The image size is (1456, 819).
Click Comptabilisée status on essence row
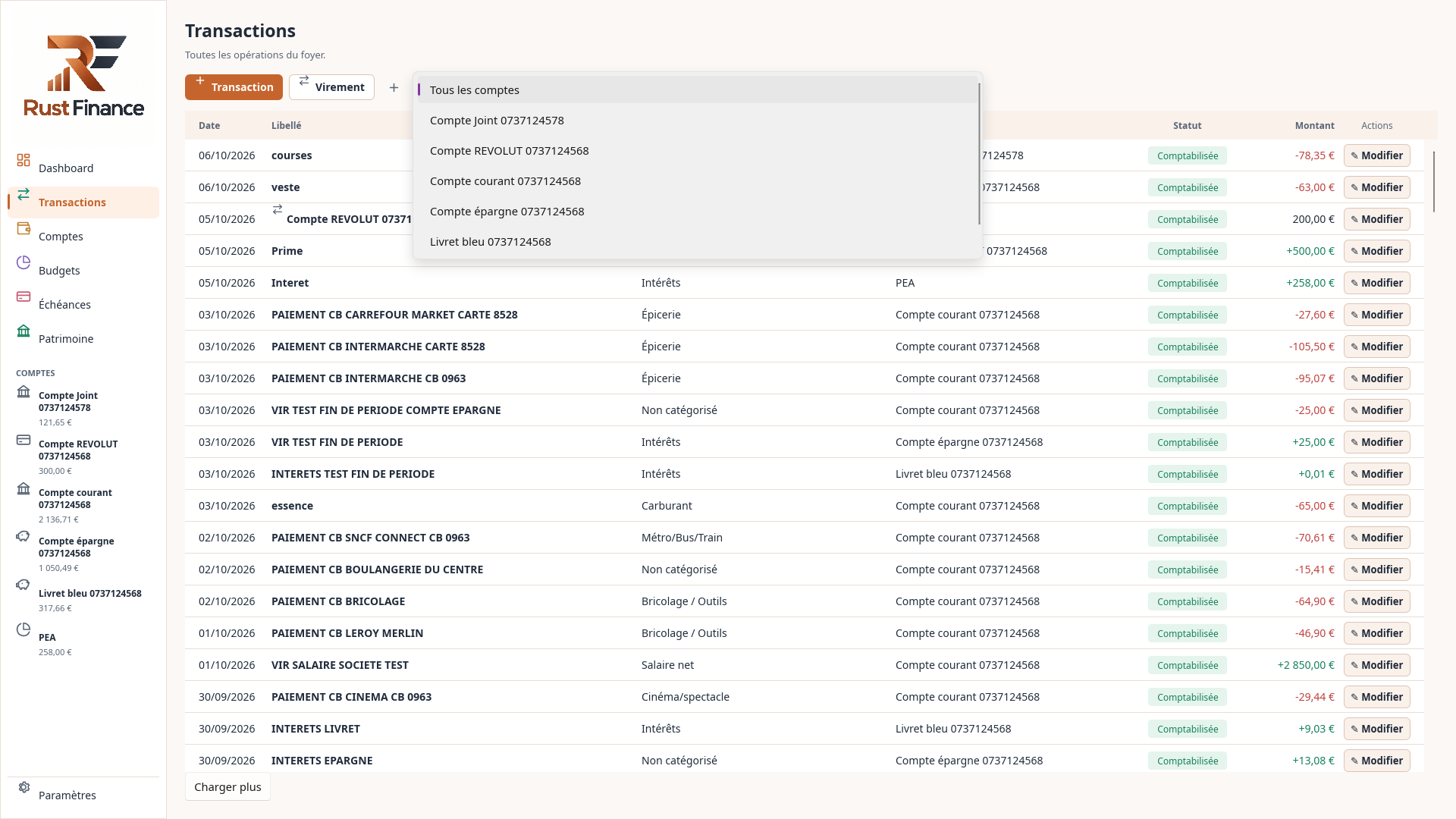point(1187,506)
